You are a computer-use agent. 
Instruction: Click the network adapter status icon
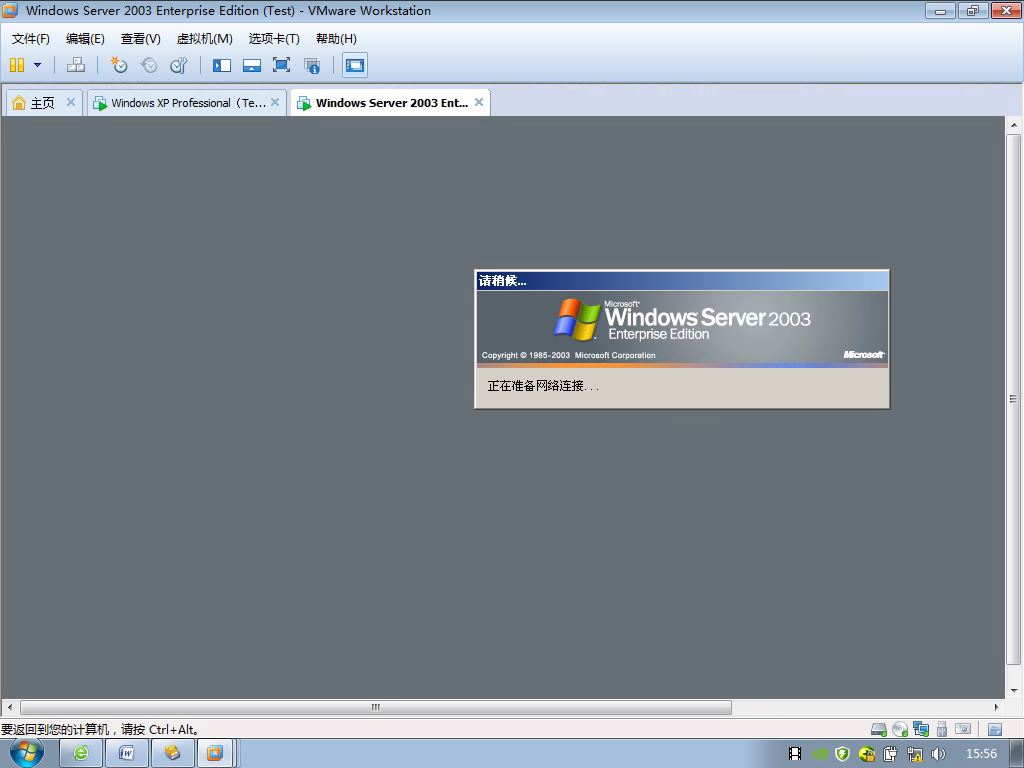click(921, 729)
